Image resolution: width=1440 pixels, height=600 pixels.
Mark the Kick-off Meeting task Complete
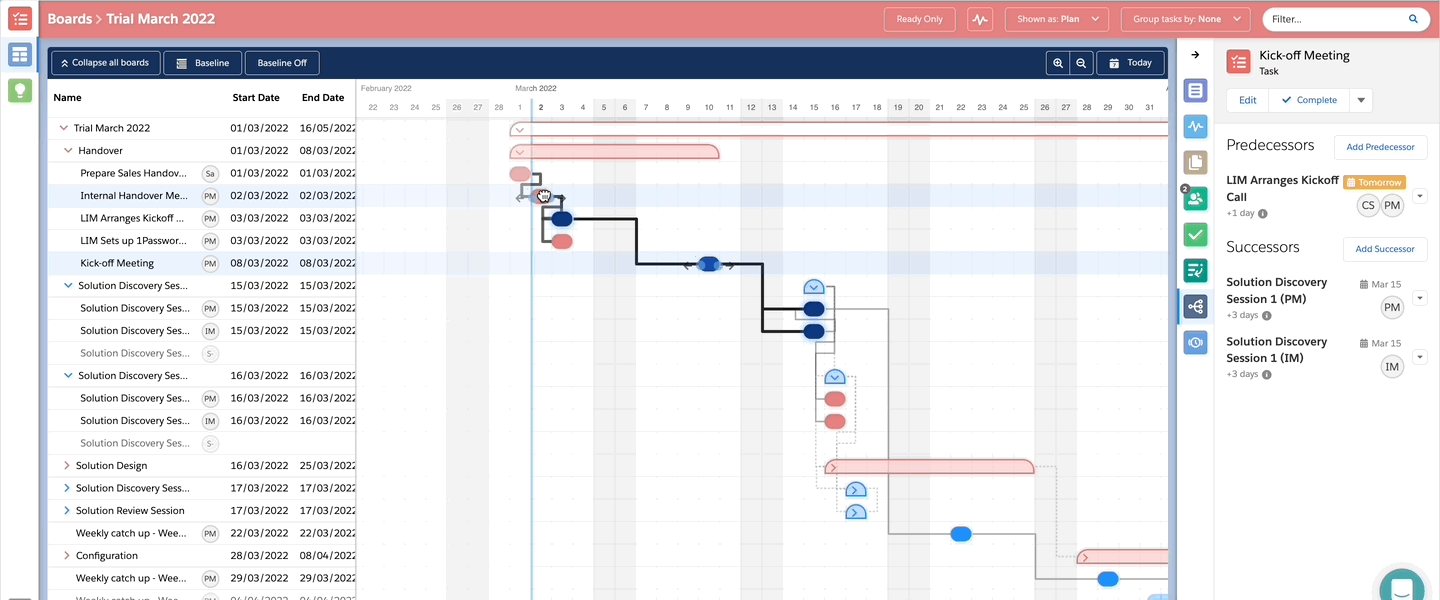click(1308, 100)
